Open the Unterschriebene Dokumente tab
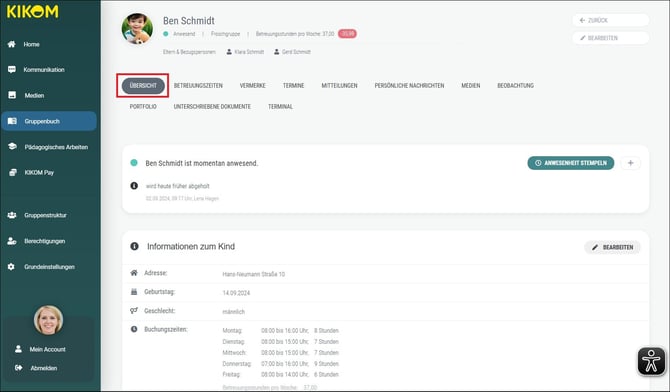 point(212,106)
